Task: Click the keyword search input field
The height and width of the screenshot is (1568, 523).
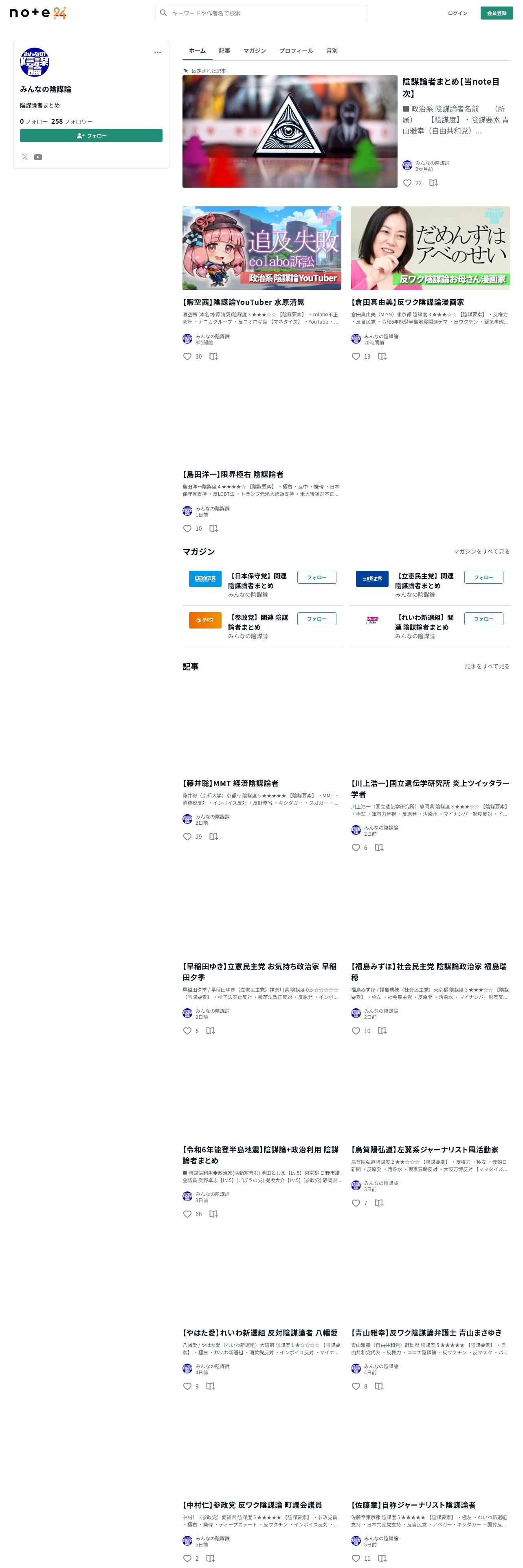Action: (262, 13)
